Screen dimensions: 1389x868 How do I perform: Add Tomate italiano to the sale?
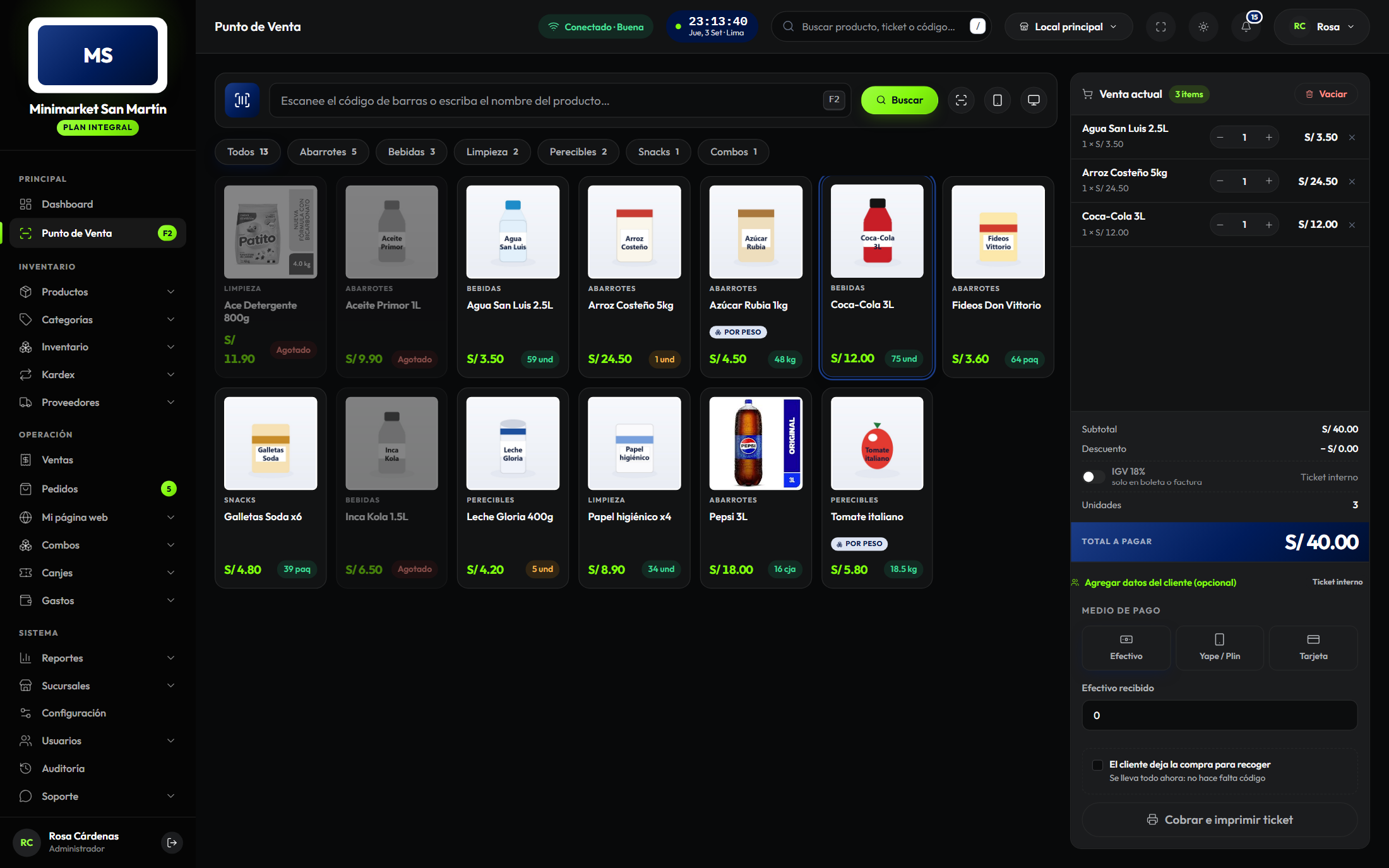coord(877,488)
